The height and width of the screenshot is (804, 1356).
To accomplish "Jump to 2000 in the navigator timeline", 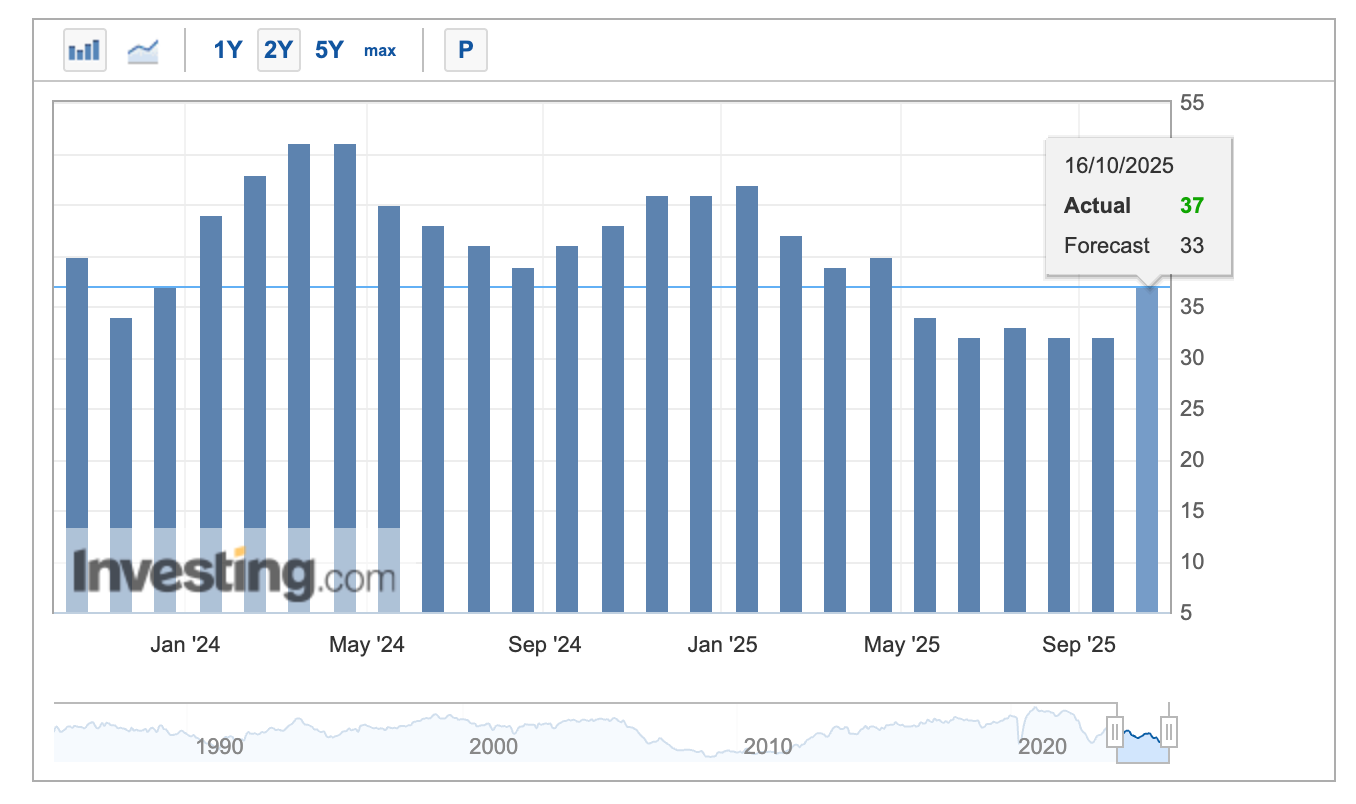I will coord(493,746).
